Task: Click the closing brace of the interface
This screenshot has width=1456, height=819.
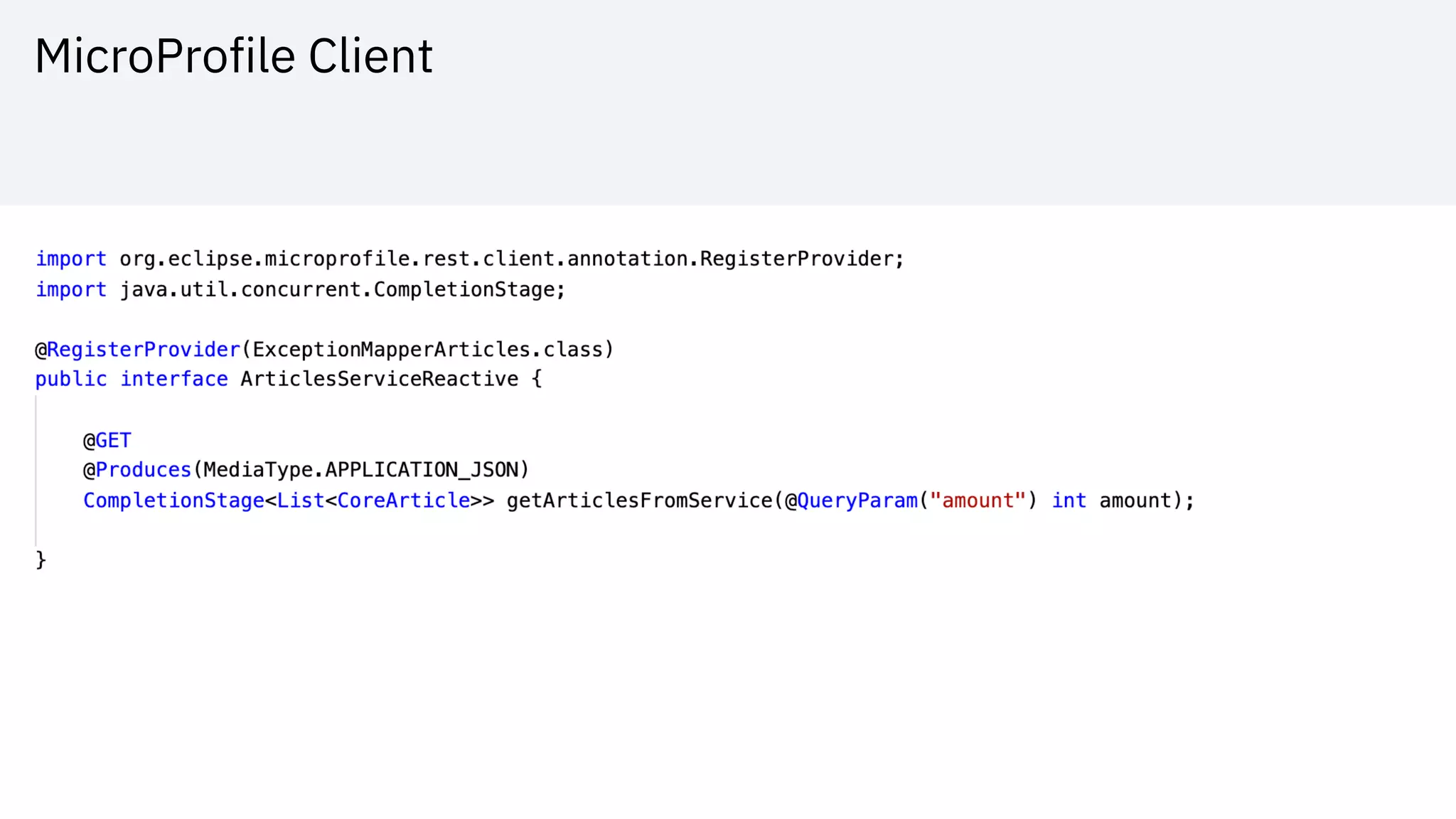Action: 41,560
